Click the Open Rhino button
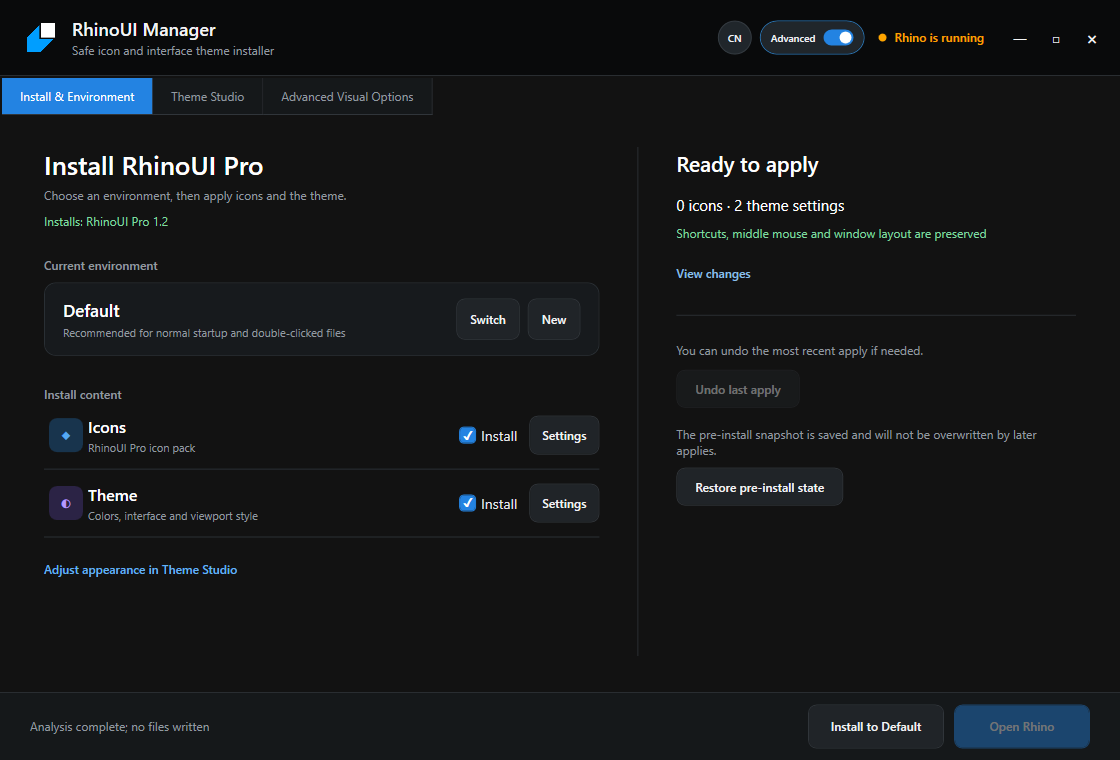The height and width of the screenshot is (760, 1120). pos(1021,726)
